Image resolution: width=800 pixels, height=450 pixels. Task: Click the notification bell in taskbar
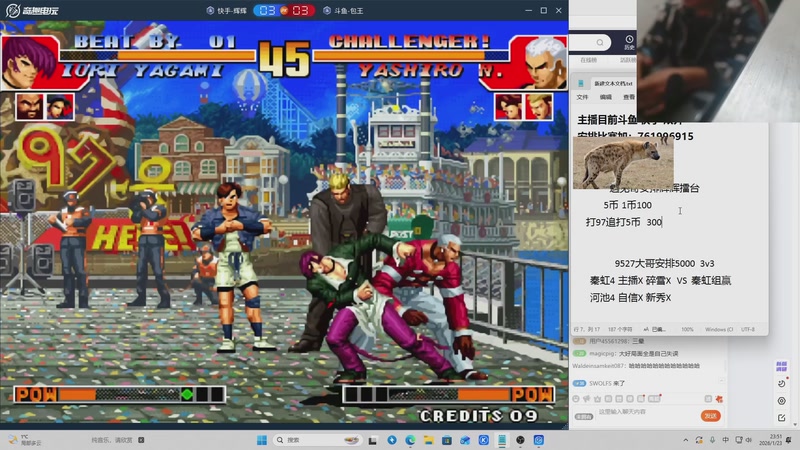point(789,440)
